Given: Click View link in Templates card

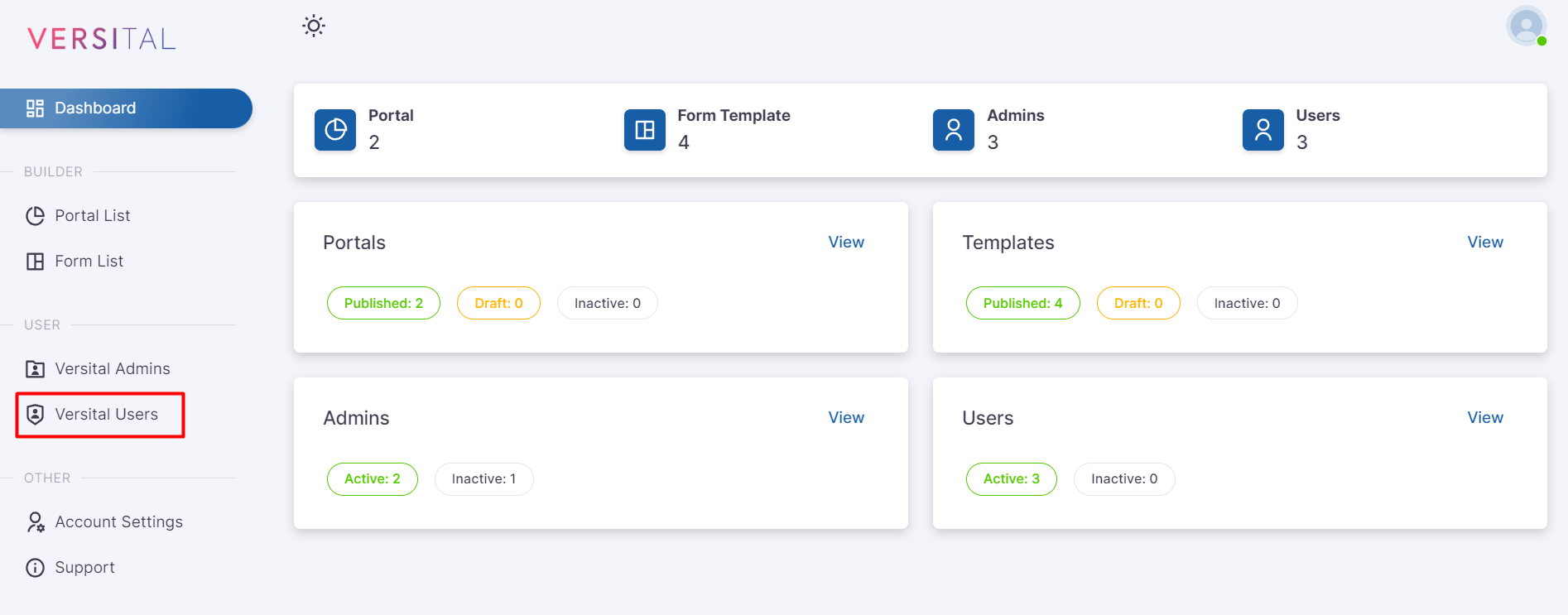Looking at the screenshot, I should click(1485, 243).
